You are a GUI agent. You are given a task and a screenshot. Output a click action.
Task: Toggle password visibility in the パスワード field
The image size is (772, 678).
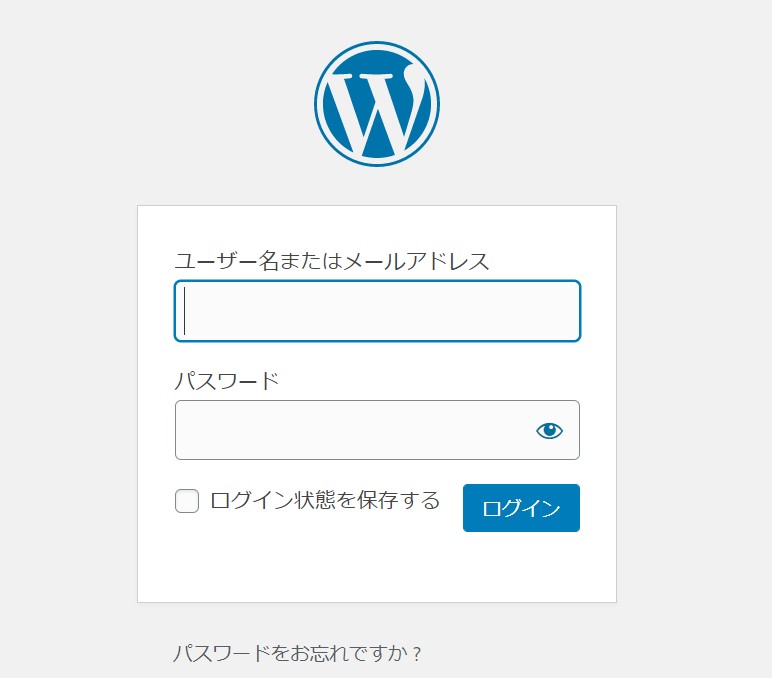549,431
